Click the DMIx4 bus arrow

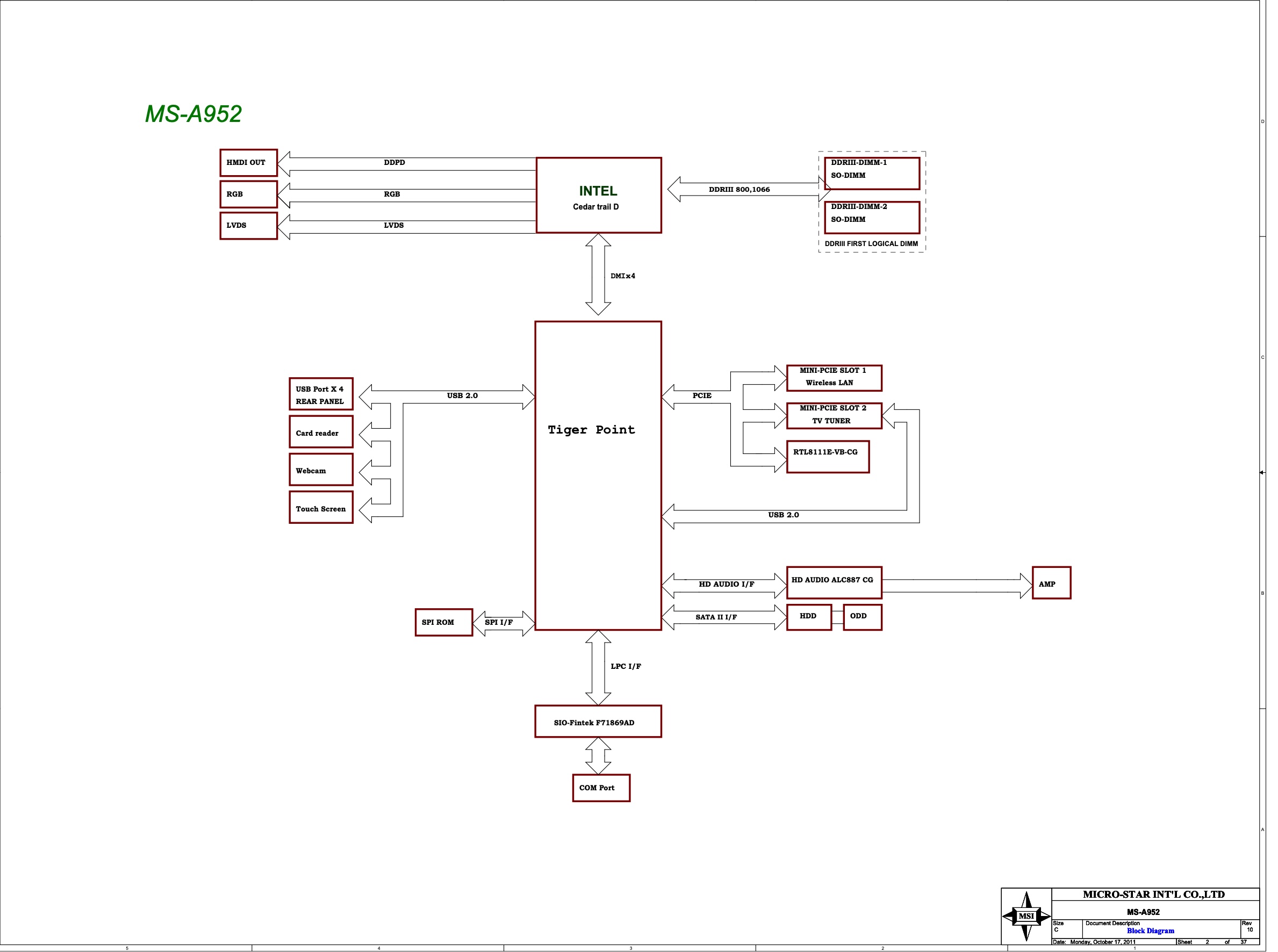(x=598, y=276)
